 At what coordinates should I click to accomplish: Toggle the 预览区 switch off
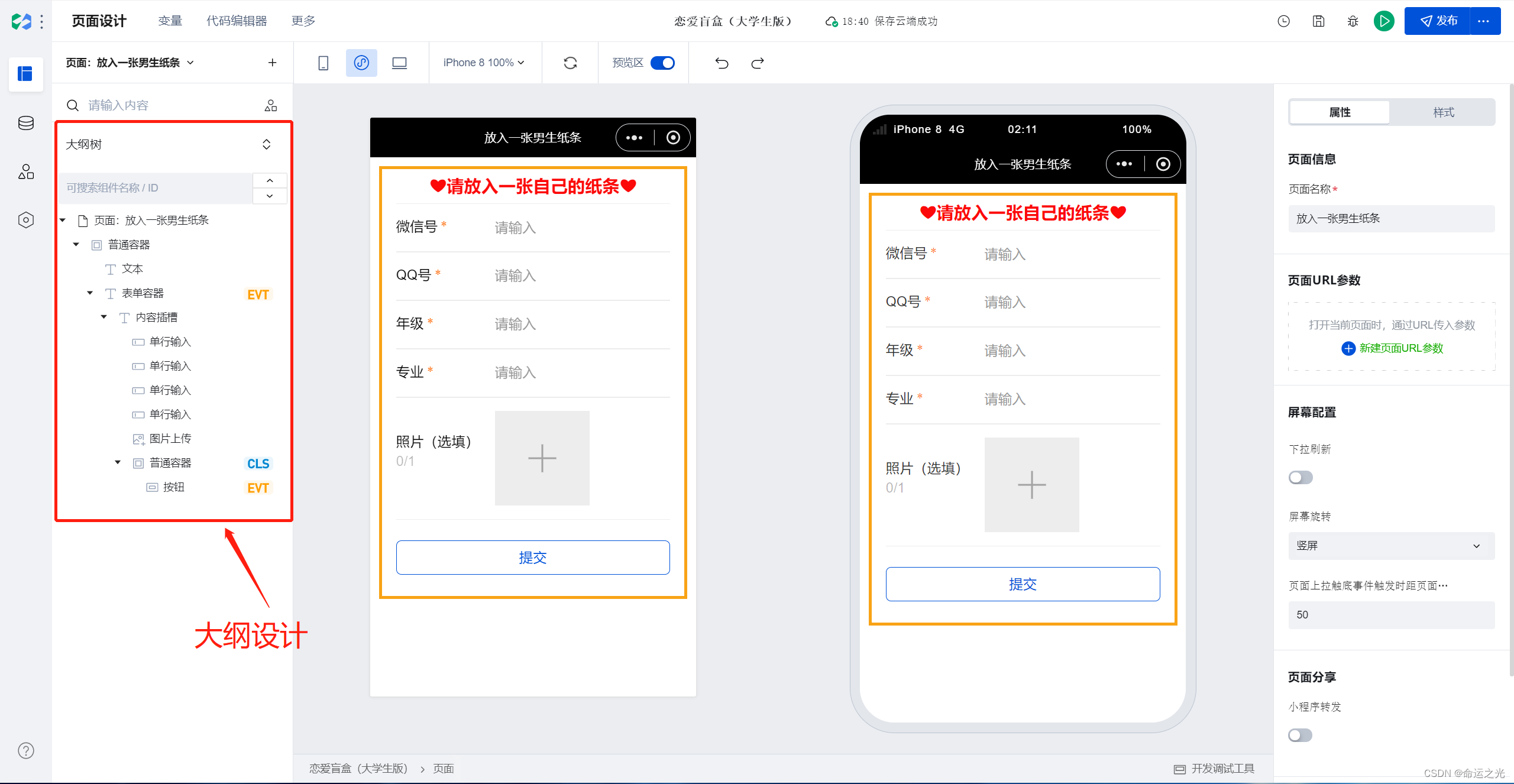tap(662, 63)
